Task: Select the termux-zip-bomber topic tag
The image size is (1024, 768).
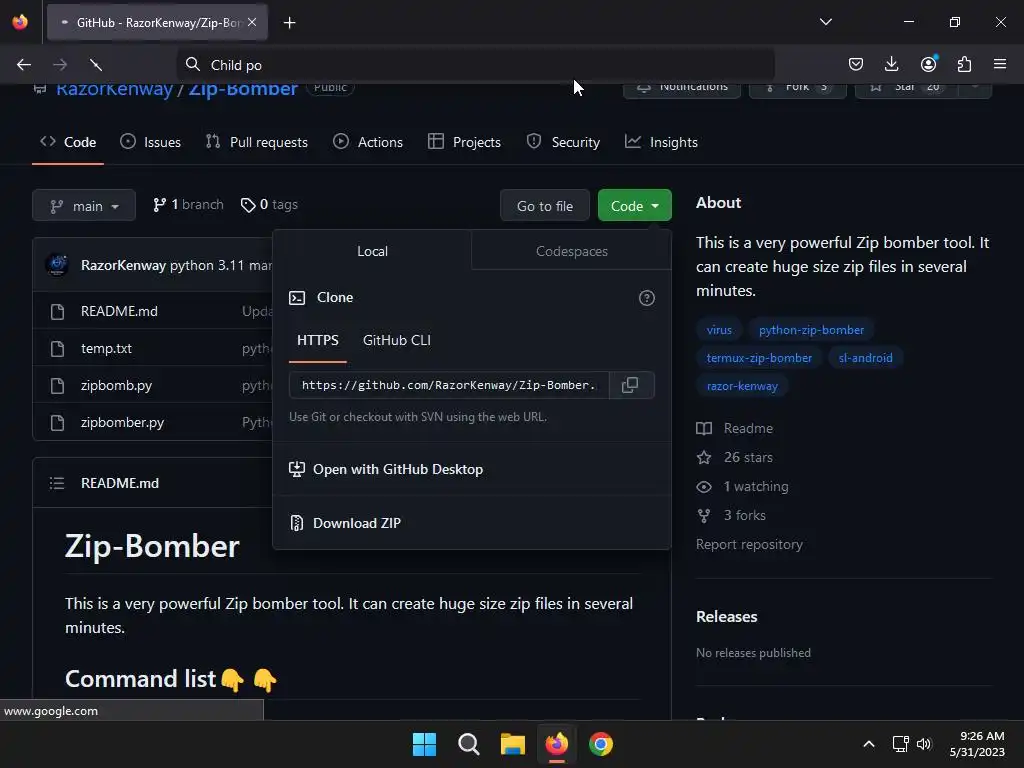Action: [x=759, y=358]
